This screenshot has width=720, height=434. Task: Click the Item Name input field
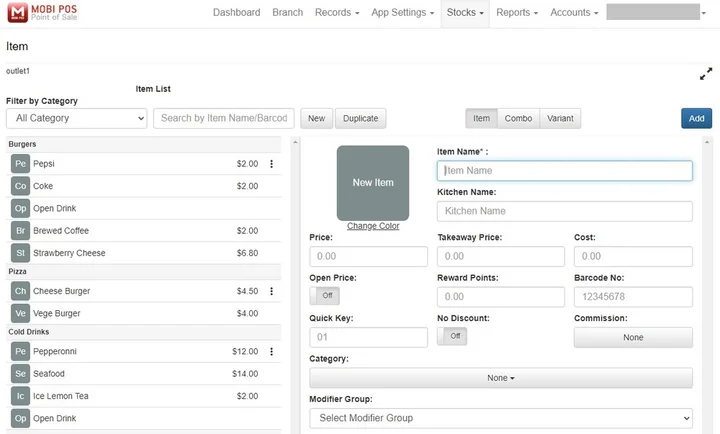[x=564, y=171]
